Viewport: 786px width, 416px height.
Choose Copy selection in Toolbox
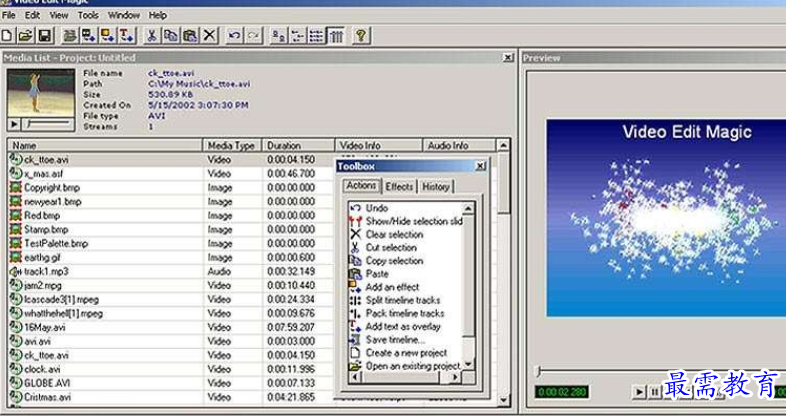[386, 261]
